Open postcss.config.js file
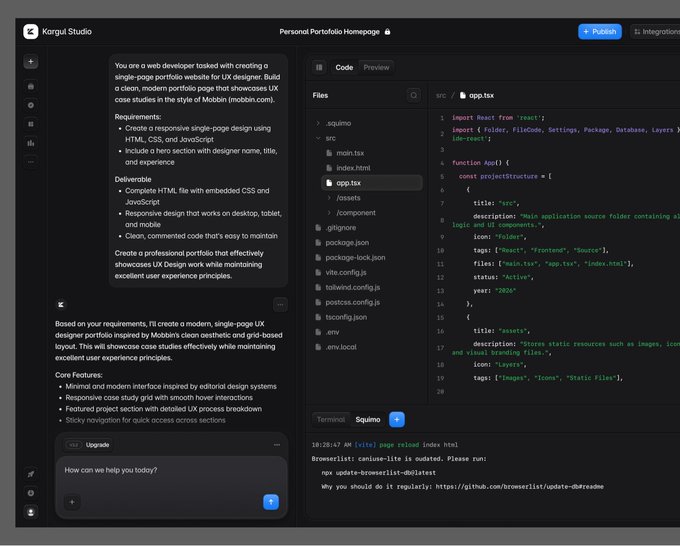The image size is (680, 546). click(348, 302)
